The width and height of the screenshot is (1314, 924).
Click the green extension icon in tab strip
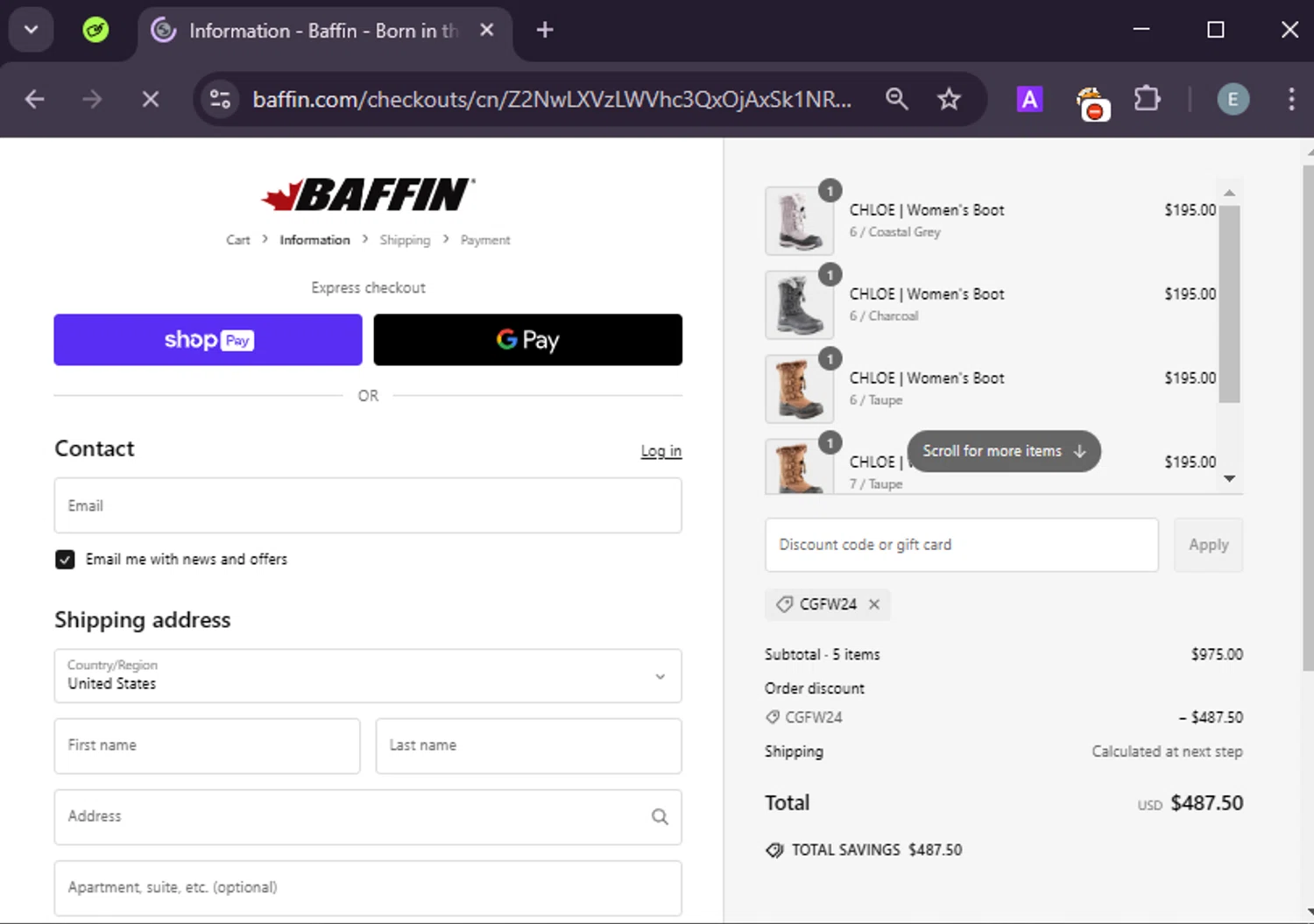[95, 31]
